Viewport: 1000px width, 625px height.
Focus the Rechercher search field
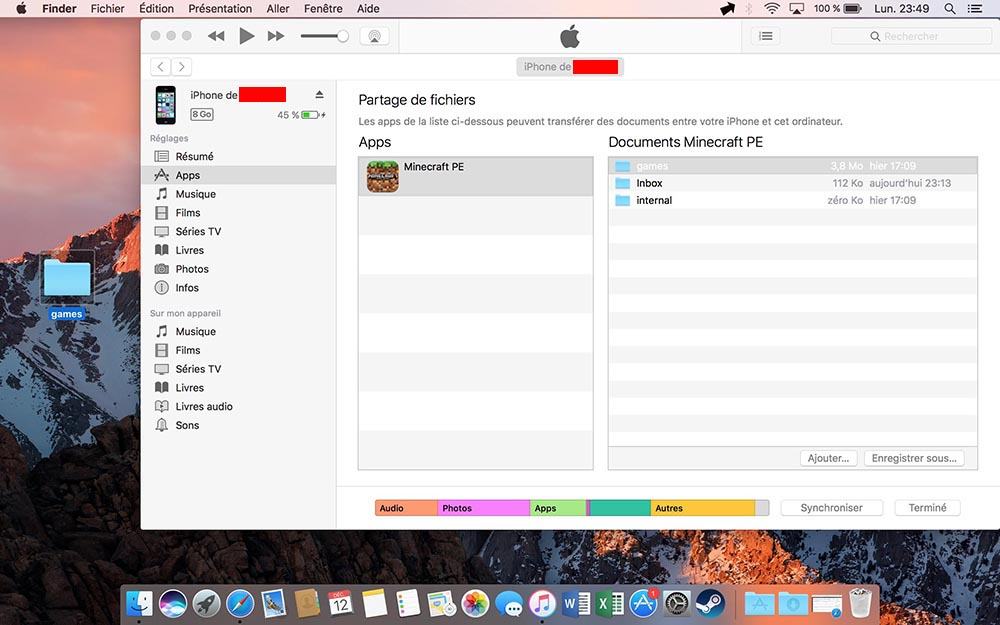click(911, 36)
